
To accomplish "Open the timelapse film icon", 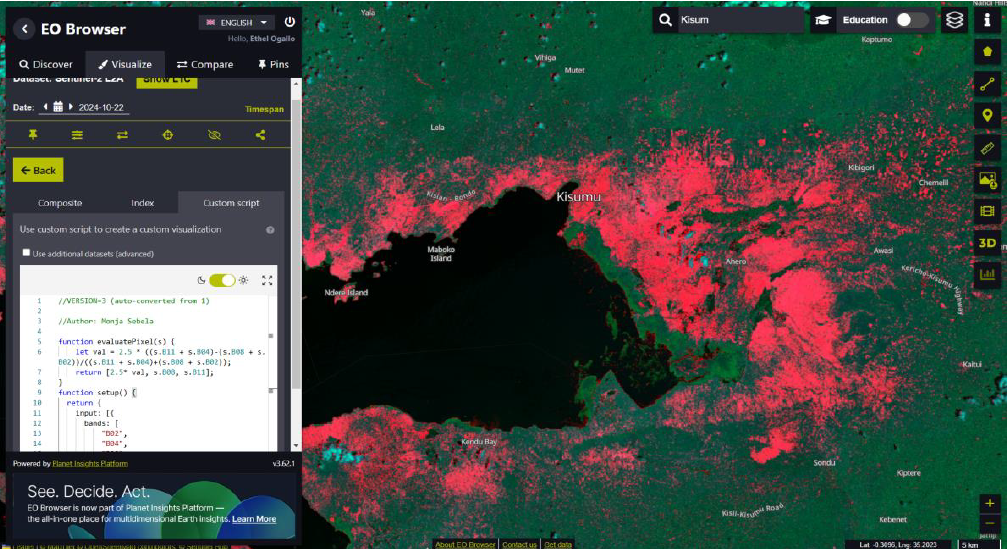I will (987, 211).
